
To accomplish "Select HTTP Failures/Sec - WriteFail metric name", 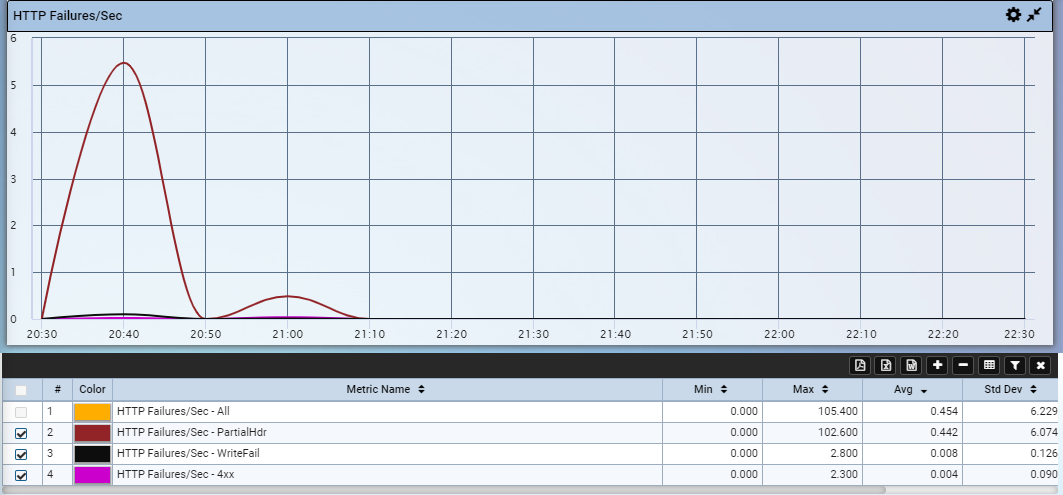I will [x=188, y=453].
